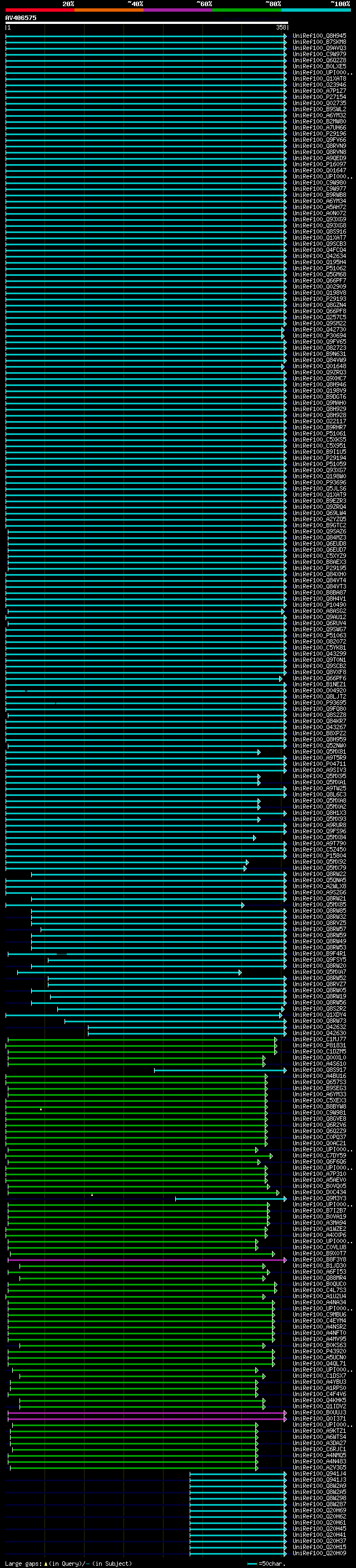Image resolution: width=356 pixels, height=1568 pixels.
Task: Open hit UniRef100_Q9AVQ3
Action: pyautogui.click(x=319, y=48)
